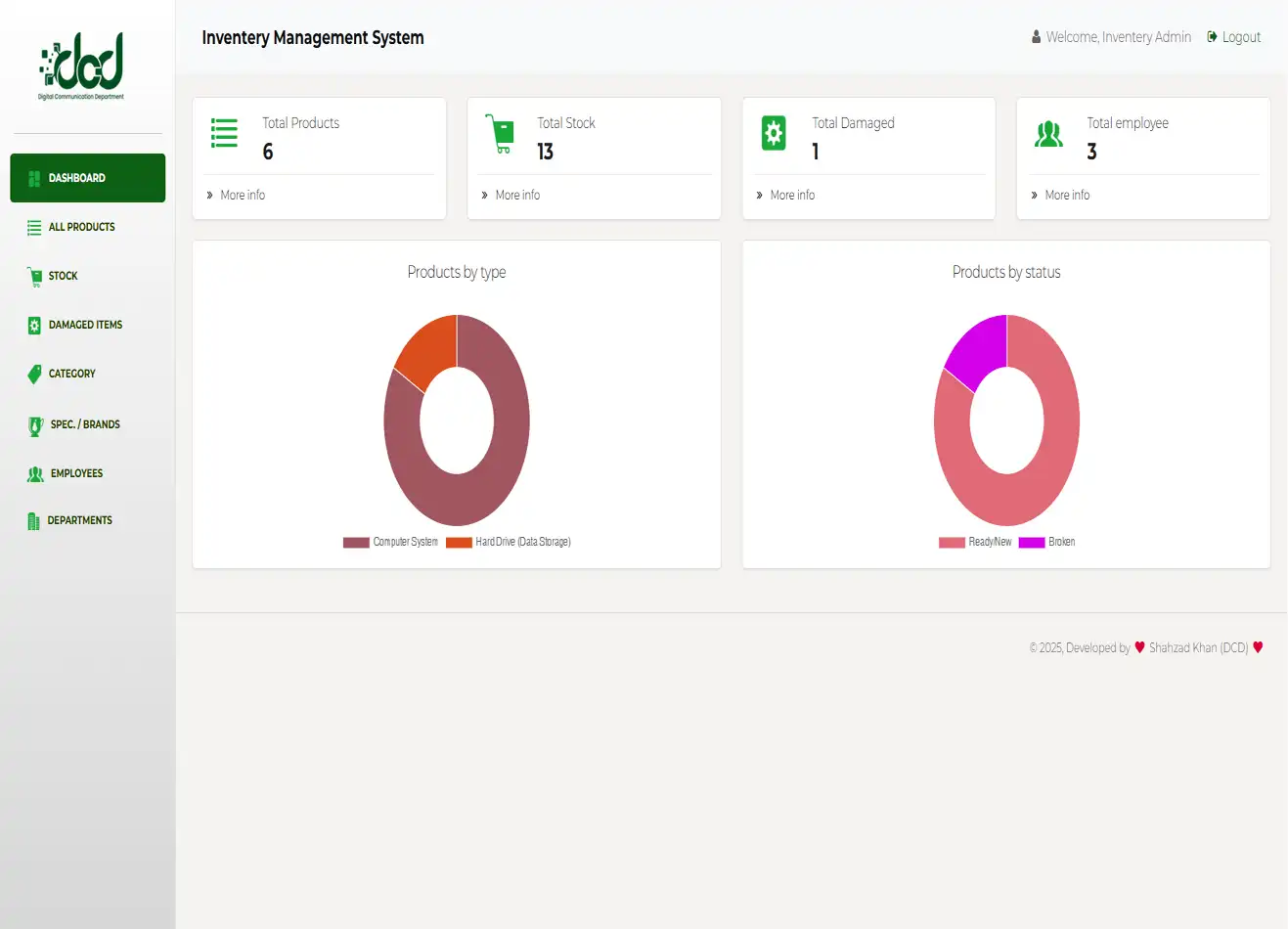Screen dimensions: 1288x929
Task: Log out using the Logout link
Action: (1234, 37)
